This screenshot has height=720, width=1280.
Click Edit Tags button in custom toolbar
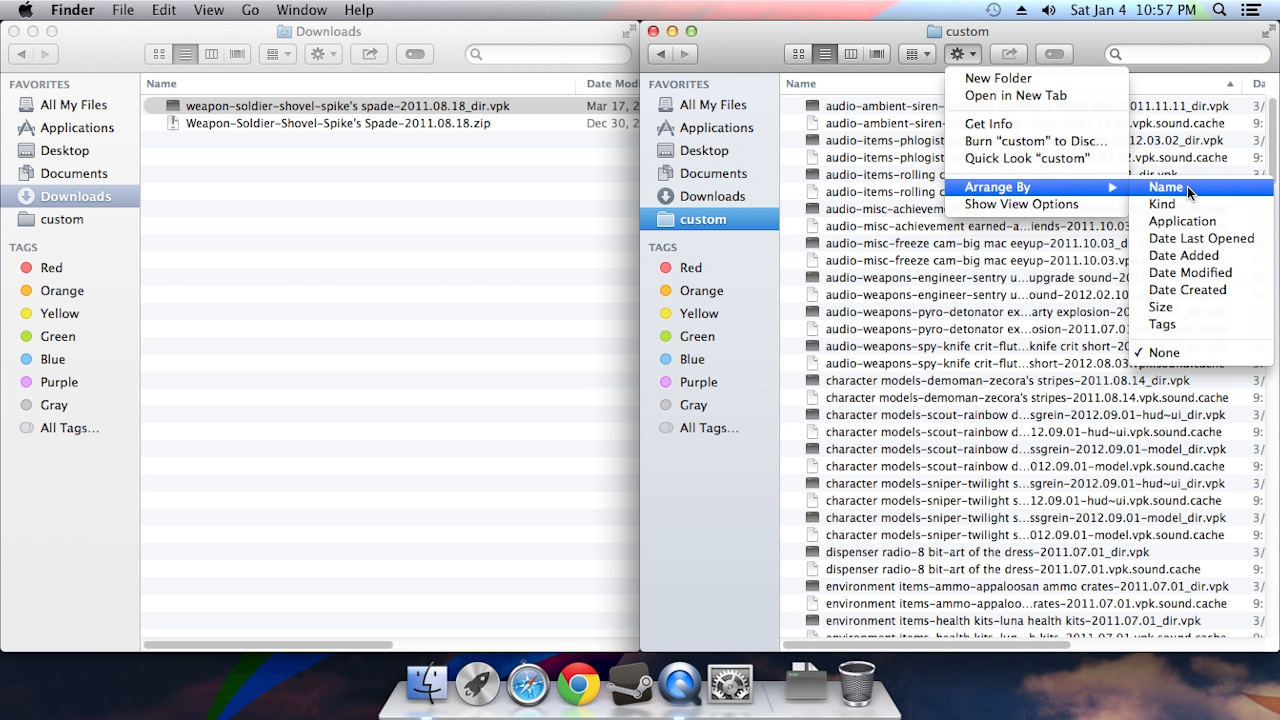(1054, 54)
